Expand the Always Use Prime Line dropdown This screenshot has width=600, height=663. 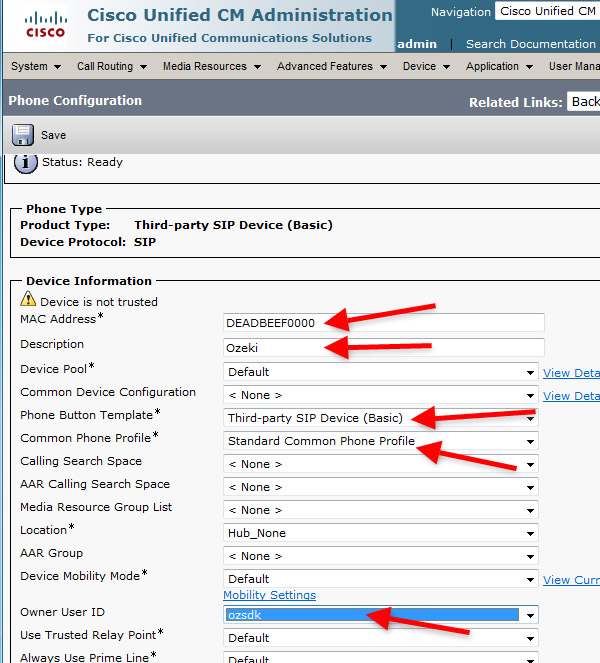click(381, 658)
